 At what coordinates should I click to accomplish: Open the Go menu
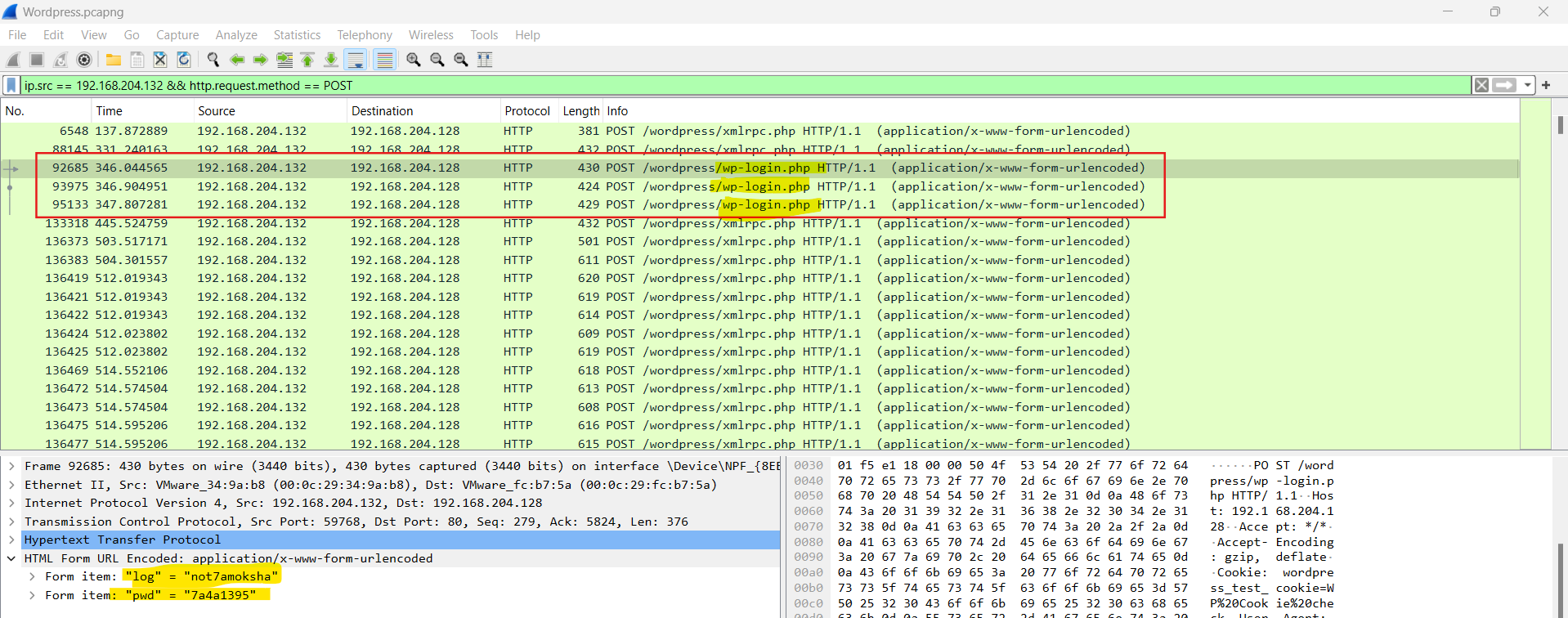pos(132,35)
